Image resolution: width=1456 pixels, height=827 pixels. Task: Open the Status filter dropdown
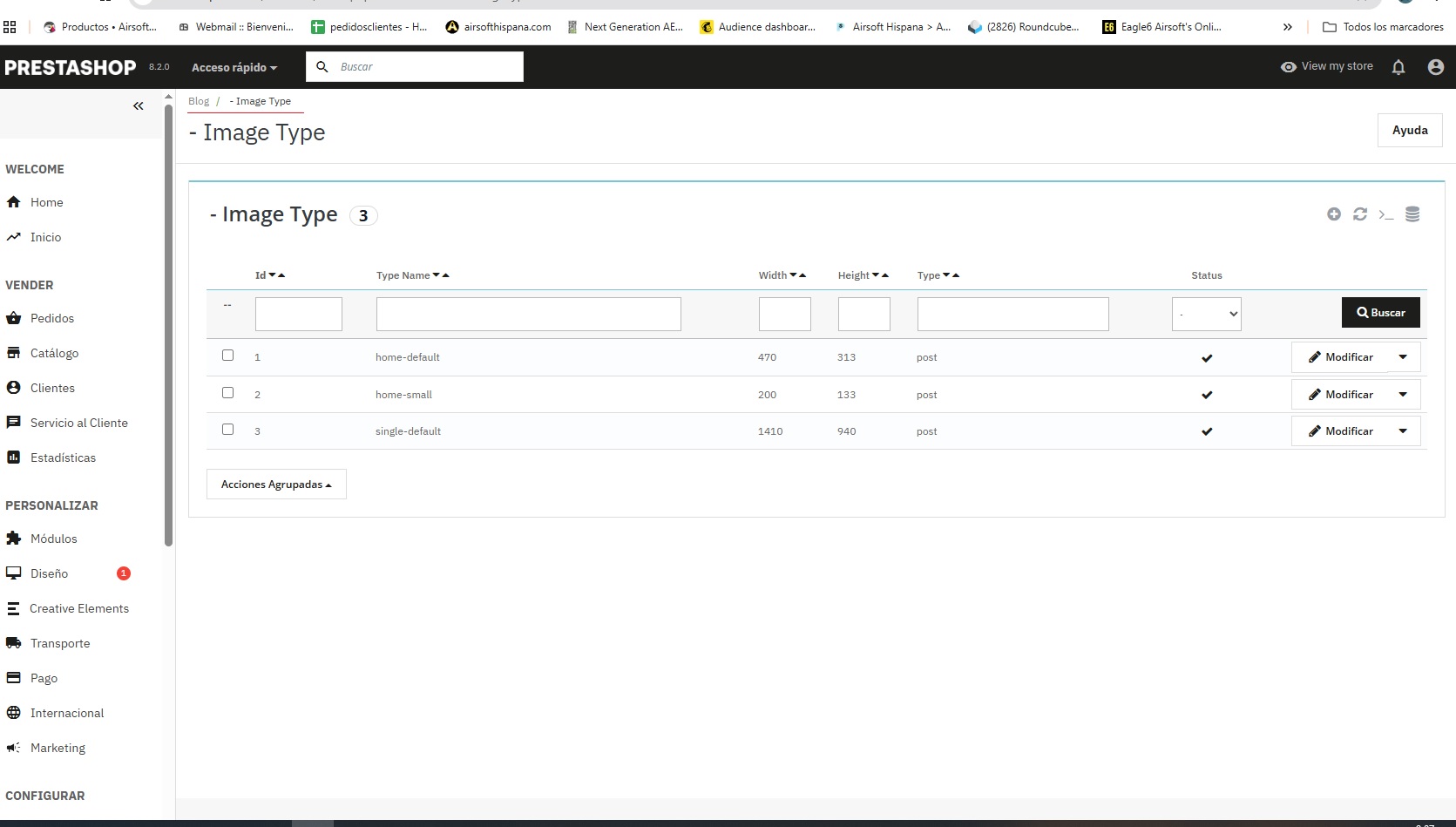point(1206,314)
